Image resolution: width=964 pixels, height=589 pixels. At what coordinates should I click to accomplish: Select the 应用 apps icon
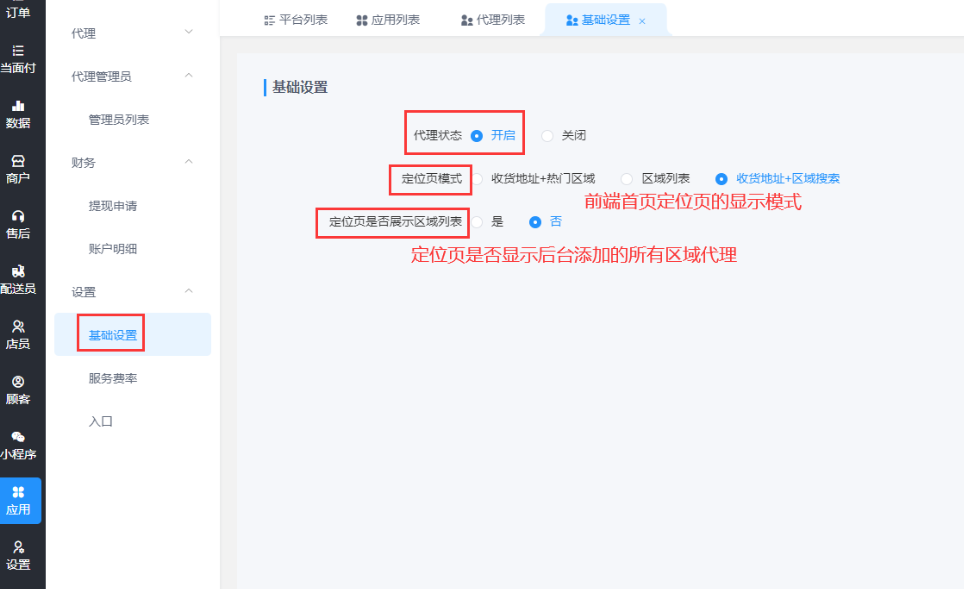(18, 492)
